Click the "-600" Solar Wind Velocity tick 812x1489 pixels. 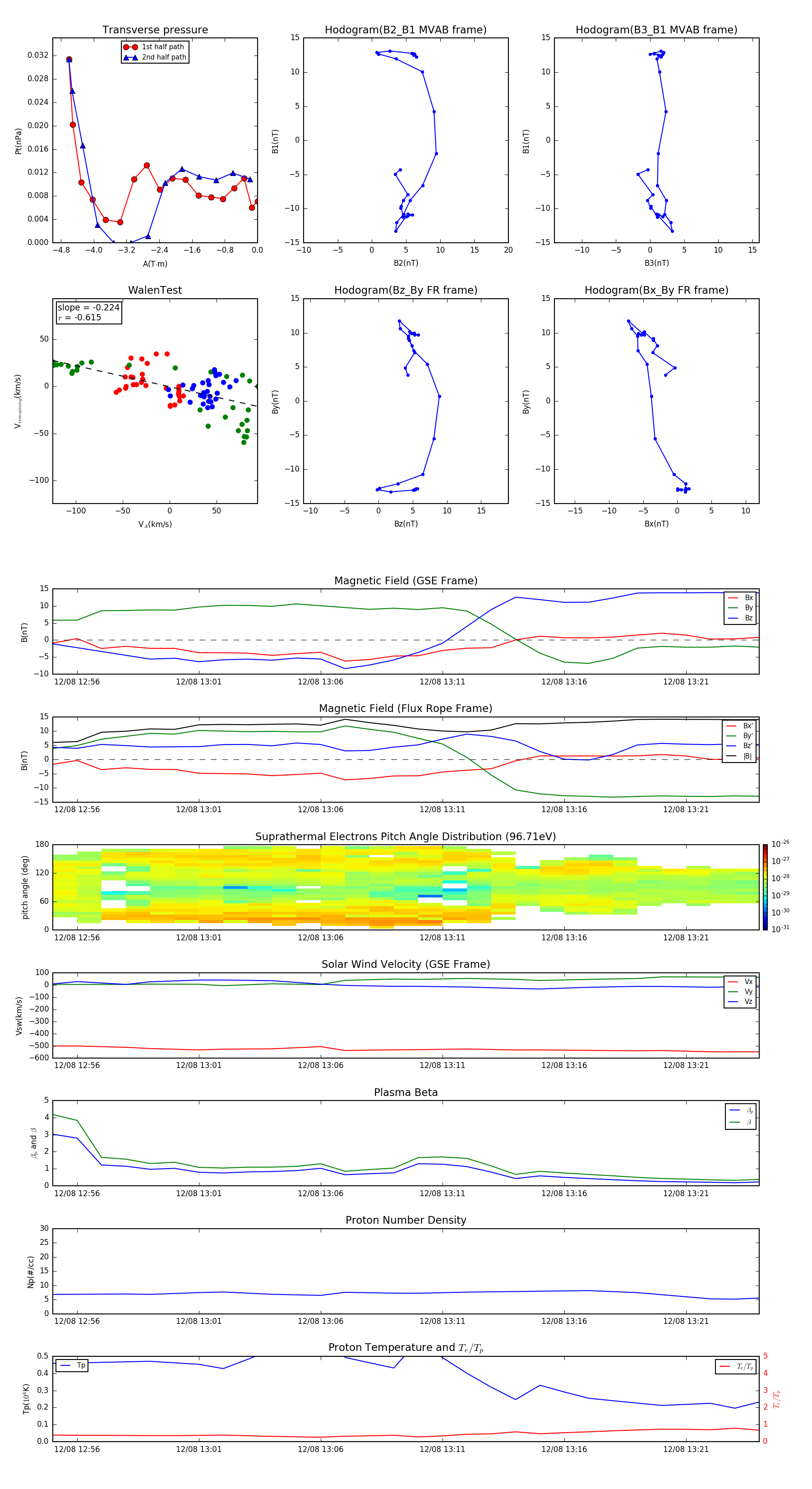pos(39,1058)
